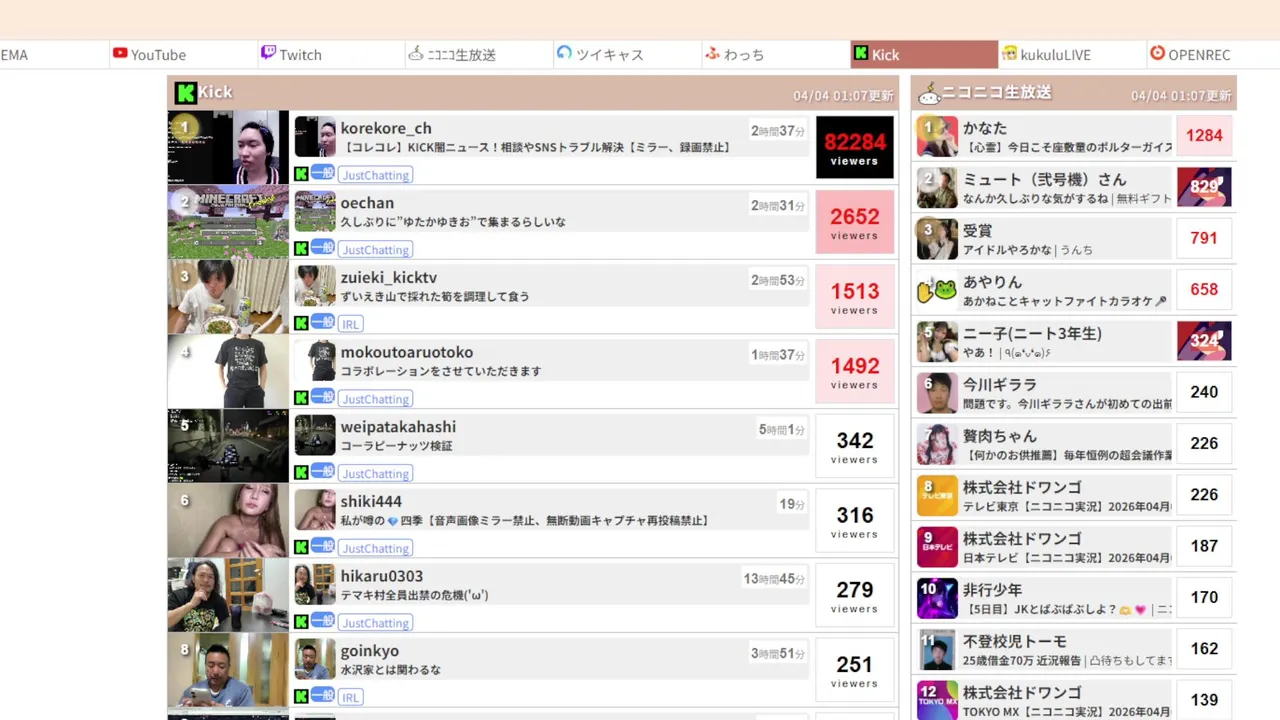Image resolution: width=1280 pixels, height=720 pixels.
Task: Click the IRL tag under goinkyo
Action: click(x=350, y=697)
